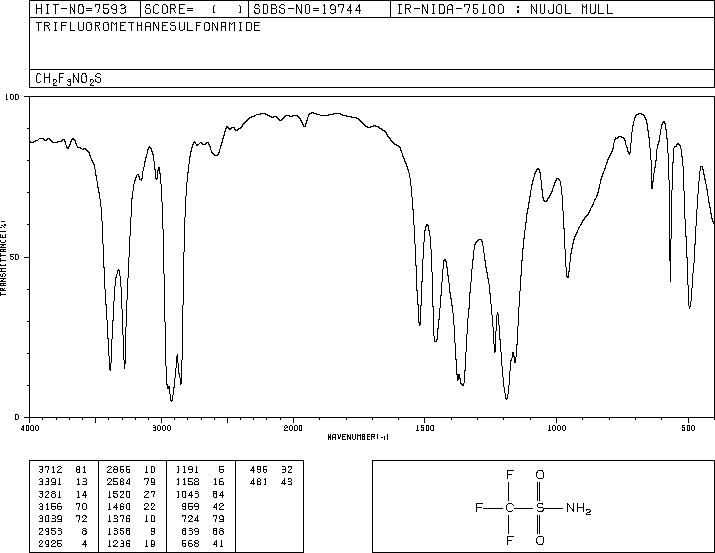This screenshot has height=553, width=715.
Task: Click the TRANSMITTANCE(%) vertical axis title
Action: pyautogui.click(x=3, y=258)
